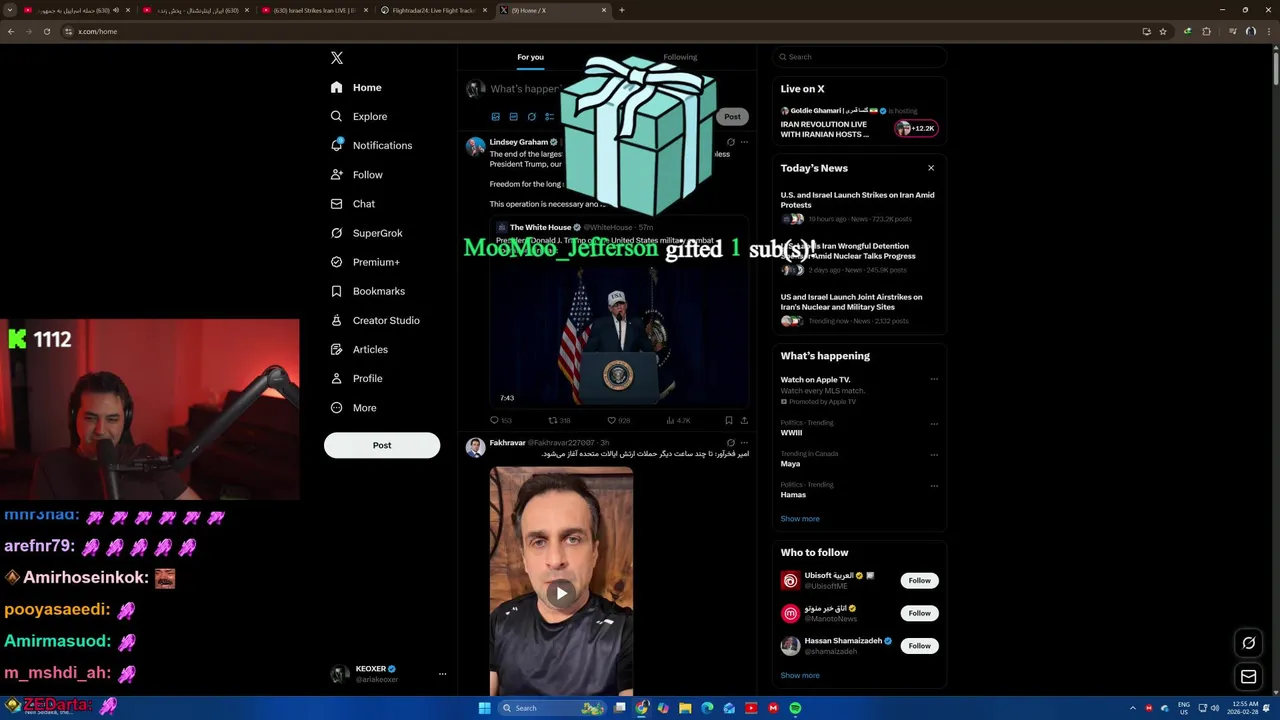The image size is (1280, 720).
Task: Click the What's happening compose field
Action: click(525, 89)
